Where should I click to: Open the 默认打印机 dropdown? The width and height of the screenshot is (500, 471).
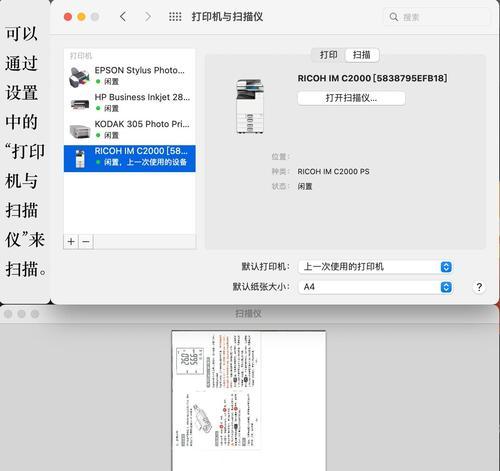[x=375, y=267]
